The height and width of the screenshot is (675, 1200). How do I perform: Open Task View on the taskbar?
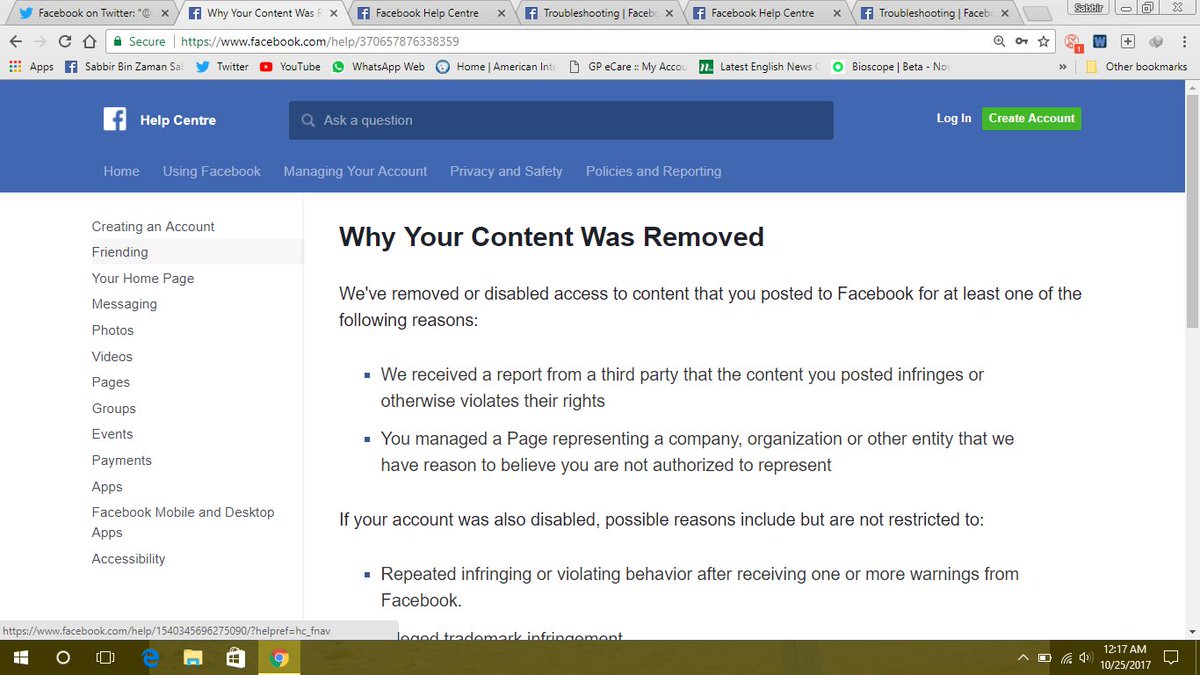105,658
